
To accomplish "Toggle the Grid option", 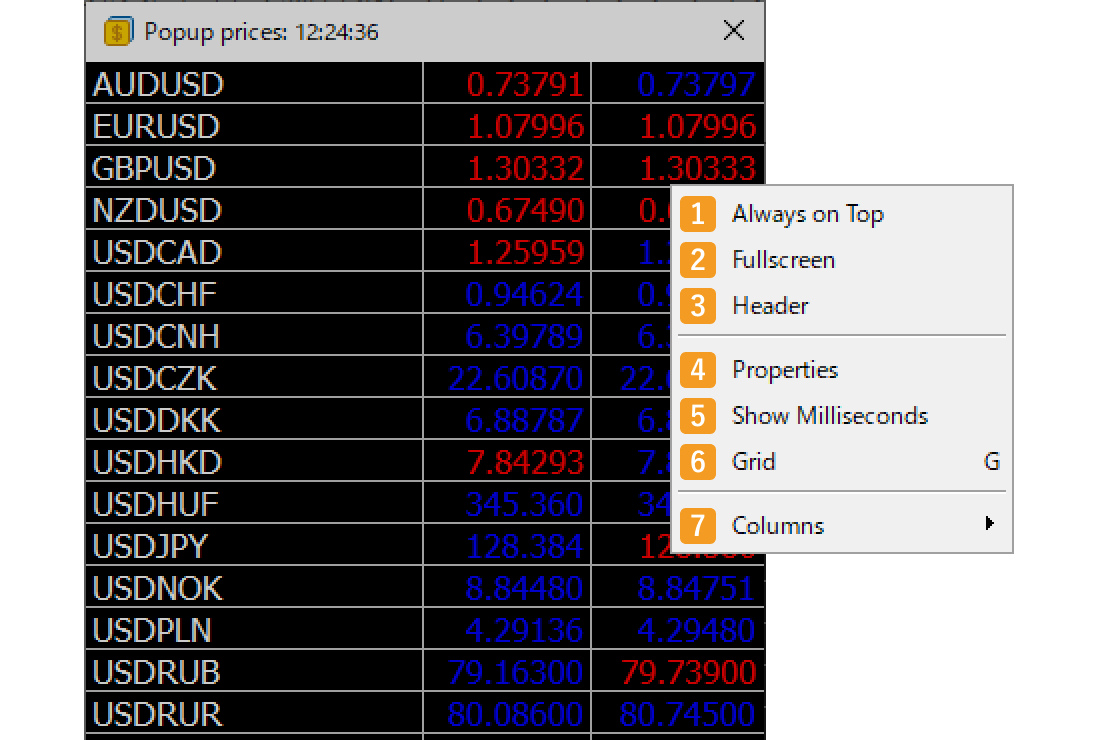I will tap(754, 462).
